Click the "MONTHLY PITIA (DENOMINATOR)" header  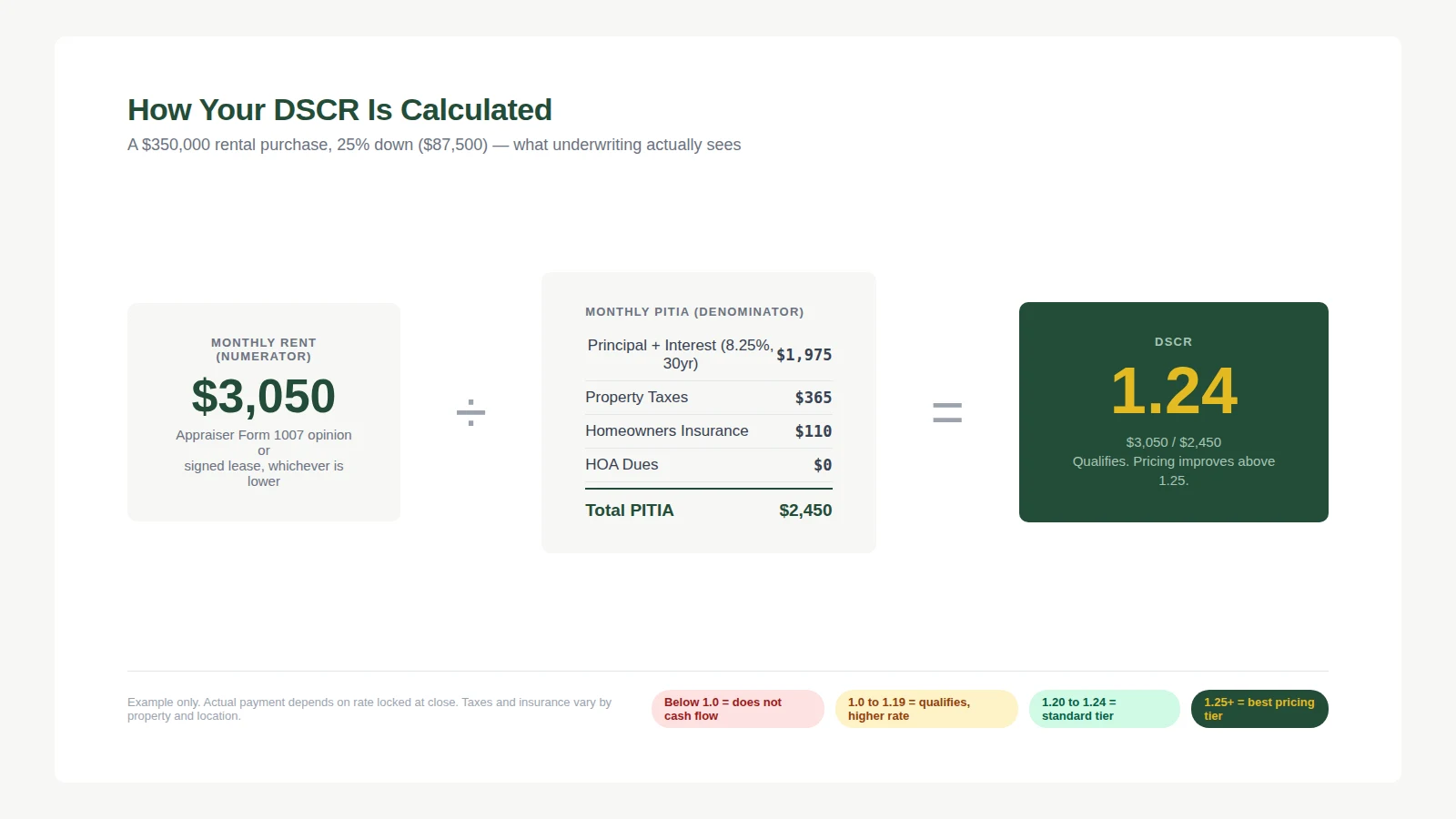click(694, 312)
